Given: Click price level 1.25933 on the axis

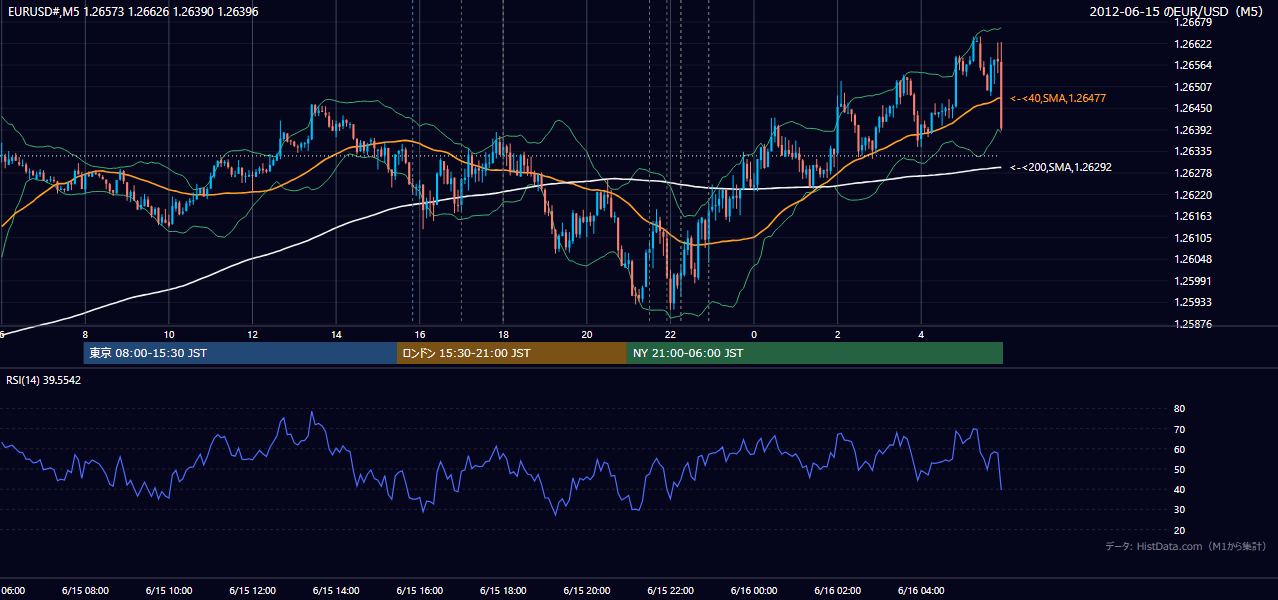Looking at the screenshot, I should [x=1192, y=302].
